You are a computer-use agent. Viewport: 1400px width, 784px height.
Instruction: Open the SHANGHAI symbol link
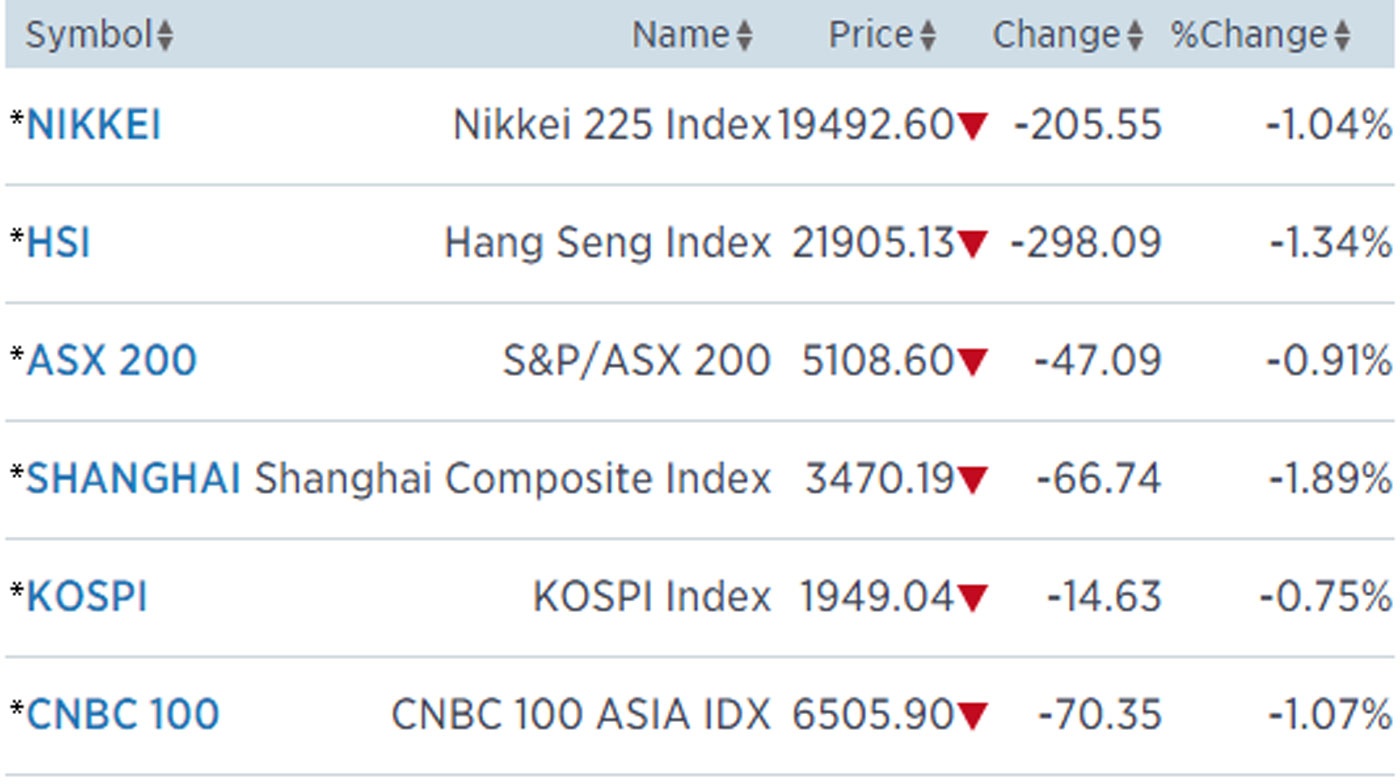pos(133,479)
